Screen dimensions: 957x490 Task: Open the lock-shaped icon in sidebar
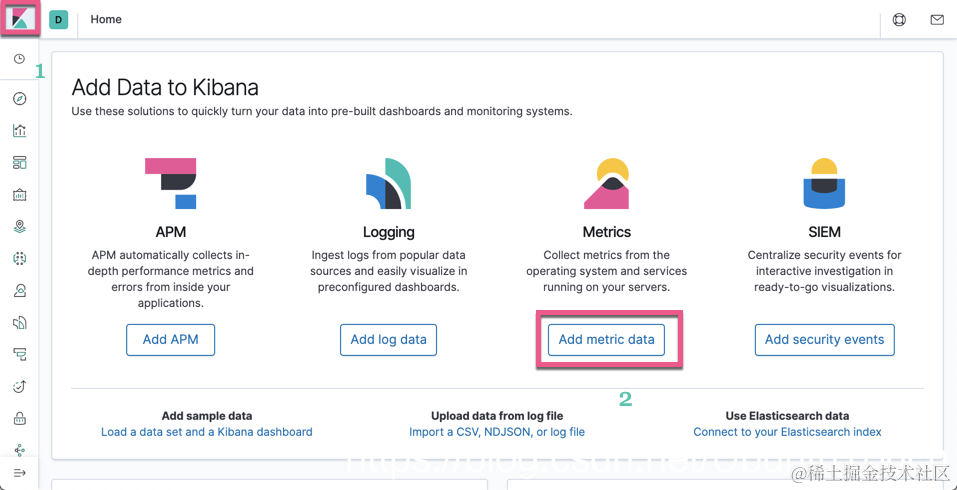click(x=19, y=418)
